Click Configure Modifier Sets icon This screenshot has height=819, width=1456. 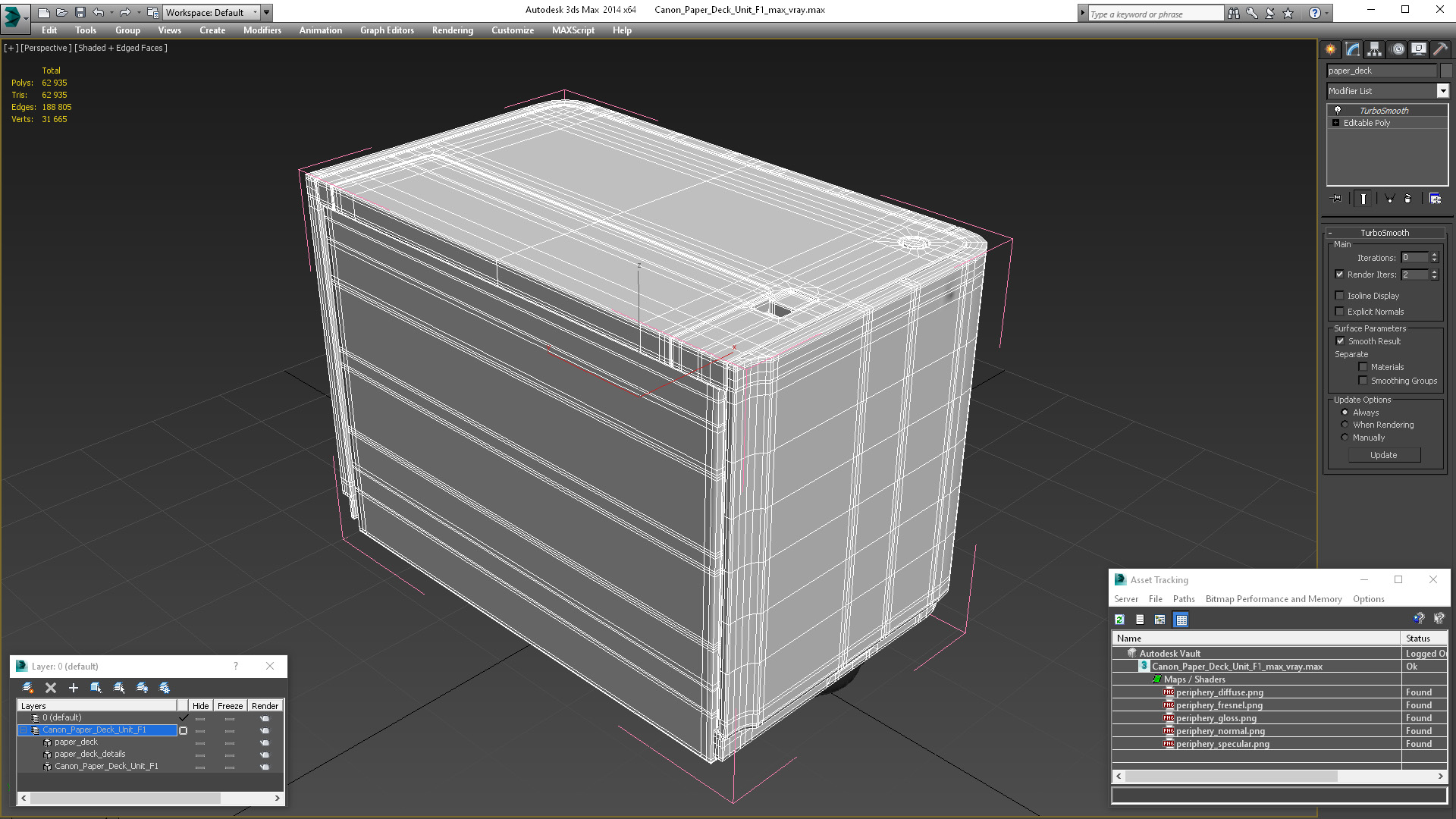(x=1435, y=199)
